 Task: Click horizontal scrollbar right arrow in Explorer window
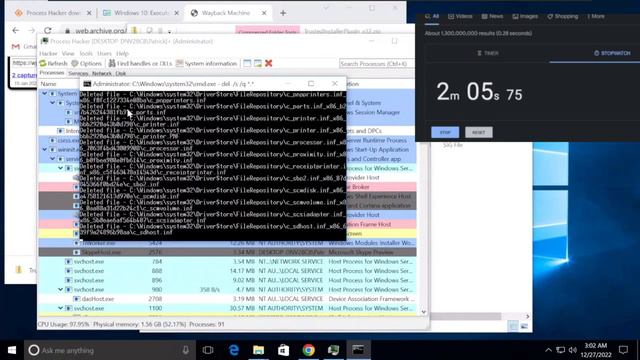click(x=527, y=316)
